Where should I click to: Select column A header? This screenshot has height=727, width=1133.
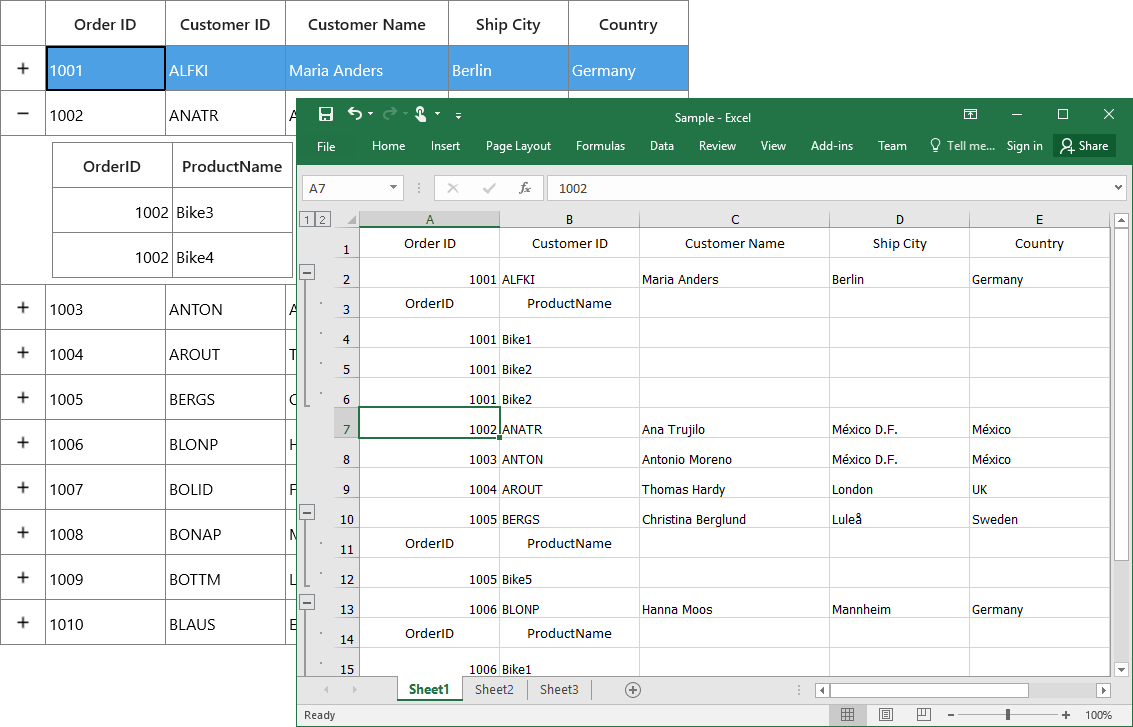point(429,220)
